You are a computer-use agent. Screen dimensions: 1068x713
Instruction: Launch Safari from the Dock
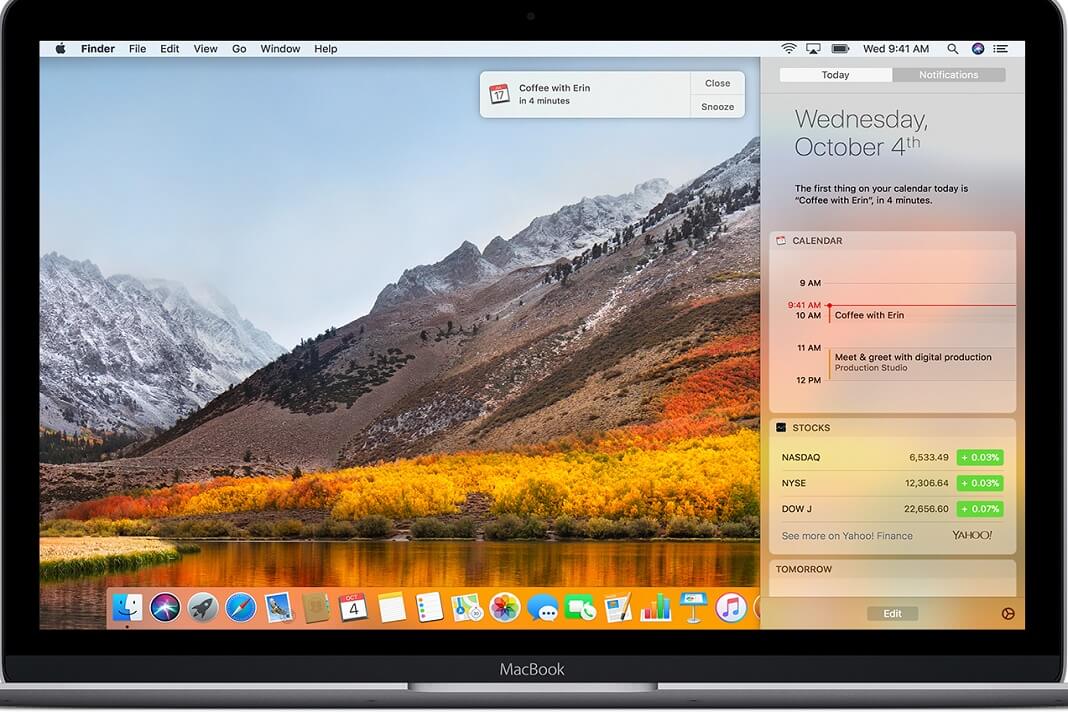(240, 607)
